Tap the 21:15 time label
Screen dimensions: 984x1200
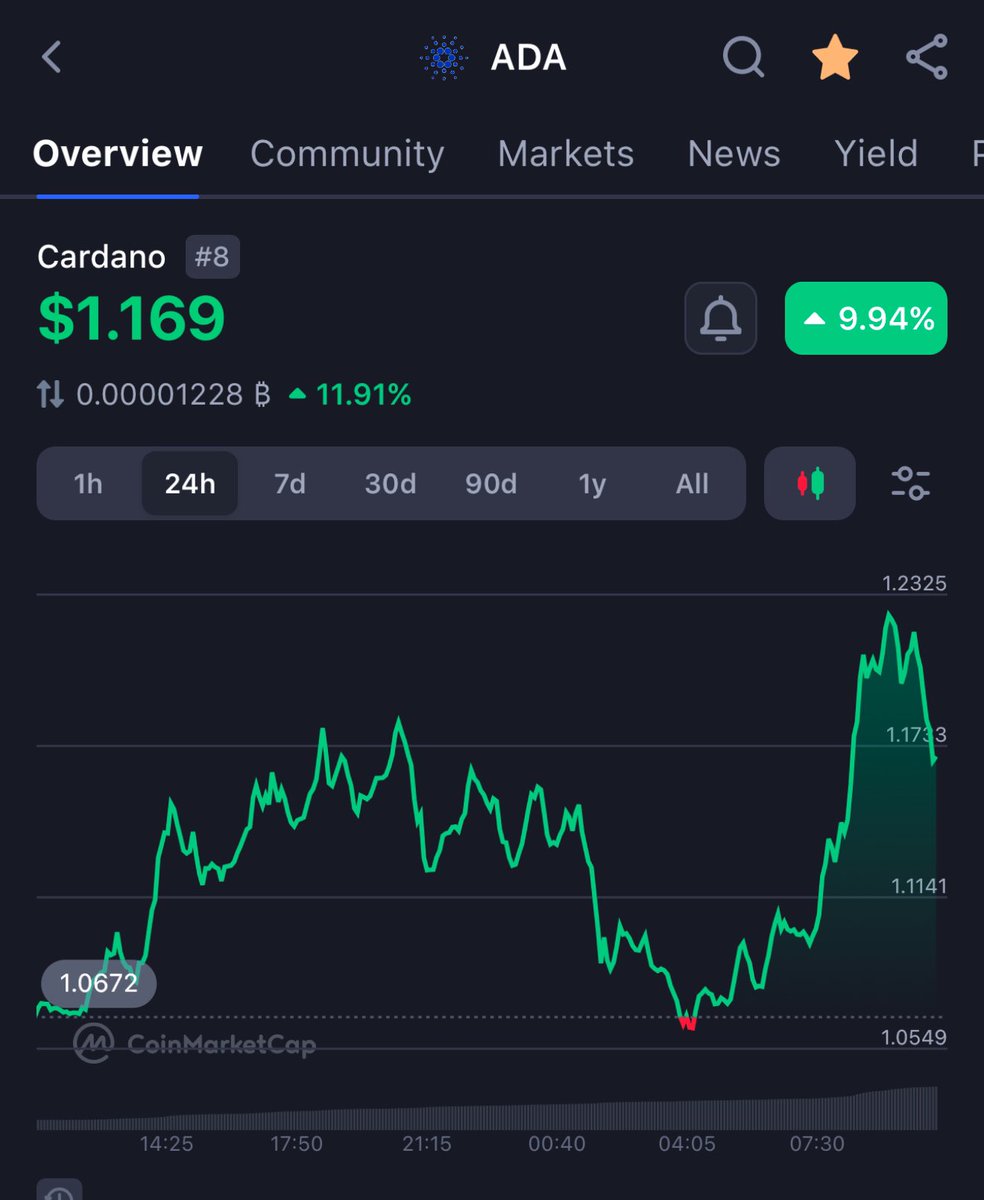[427, 1143]
